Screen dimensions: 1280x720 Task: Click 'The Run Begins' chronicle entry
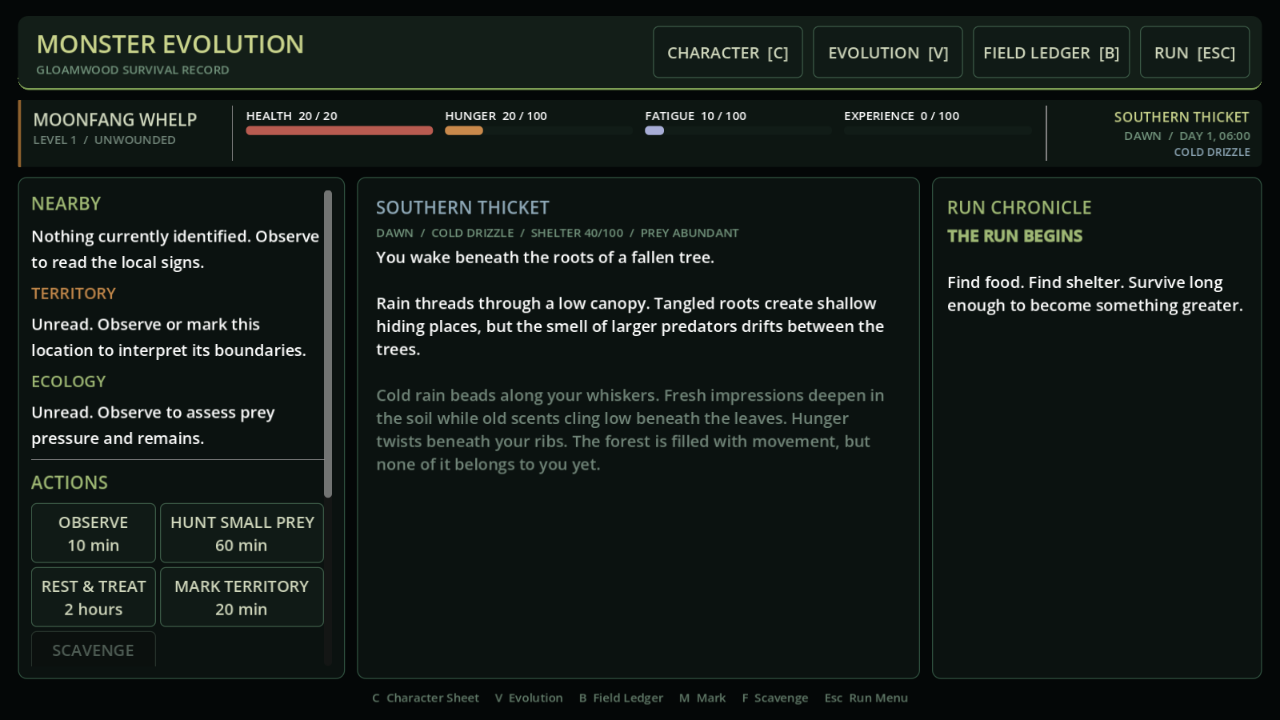coord(1015,236)
